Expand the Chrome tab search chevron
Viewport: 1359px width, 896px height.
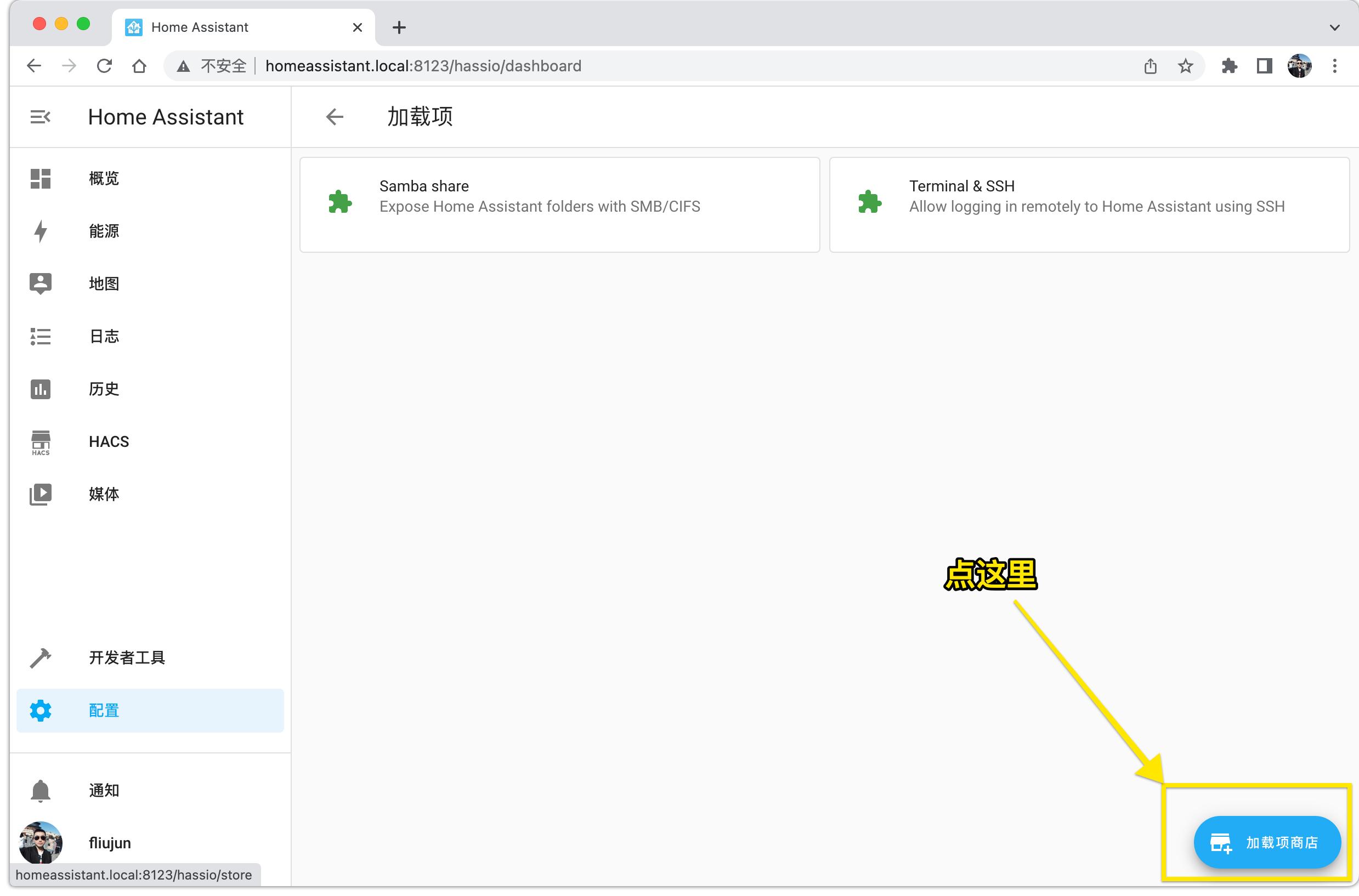point(1334,27)
